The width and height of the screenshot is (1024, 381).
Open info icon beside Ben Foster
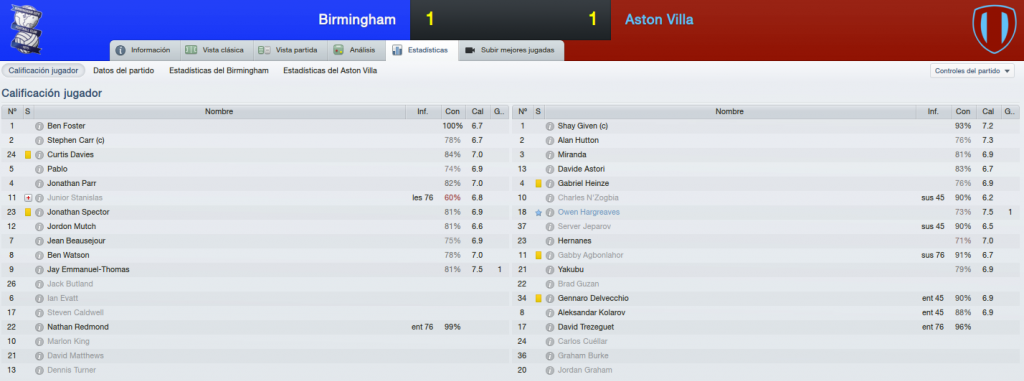click(39, 126)
